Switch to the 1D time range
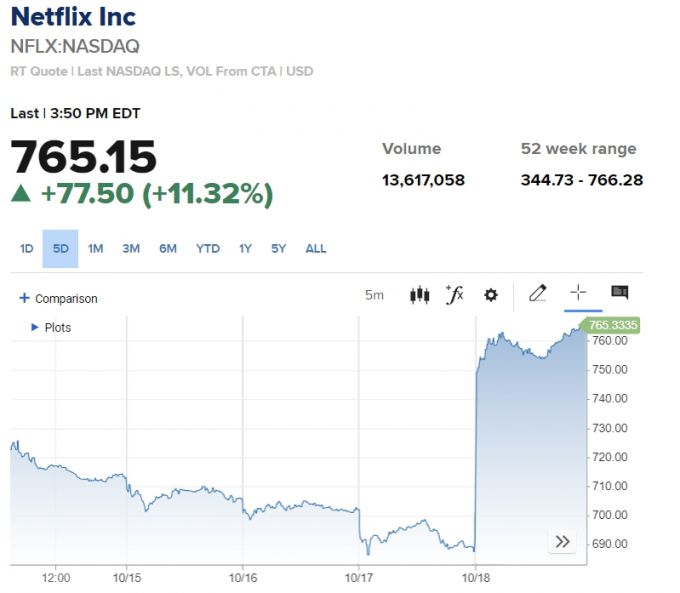This screenshot has width=680, height=593. [27, 249]
